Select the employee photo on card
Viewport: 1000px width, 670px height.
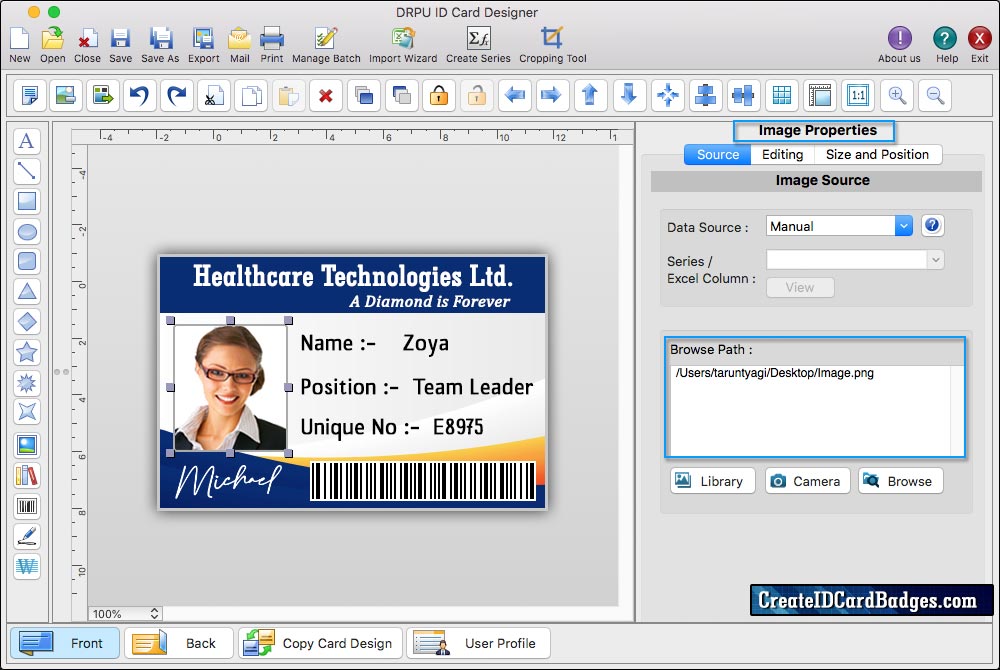coord(230,387)
